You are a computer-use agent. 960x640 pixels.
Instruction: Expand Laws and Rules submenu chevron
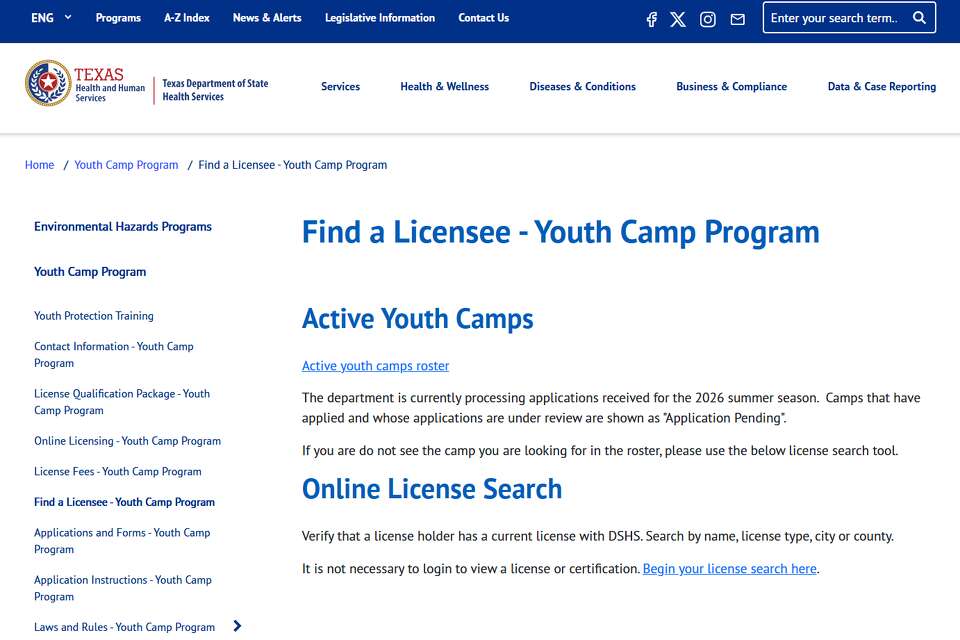coord(238,626)
